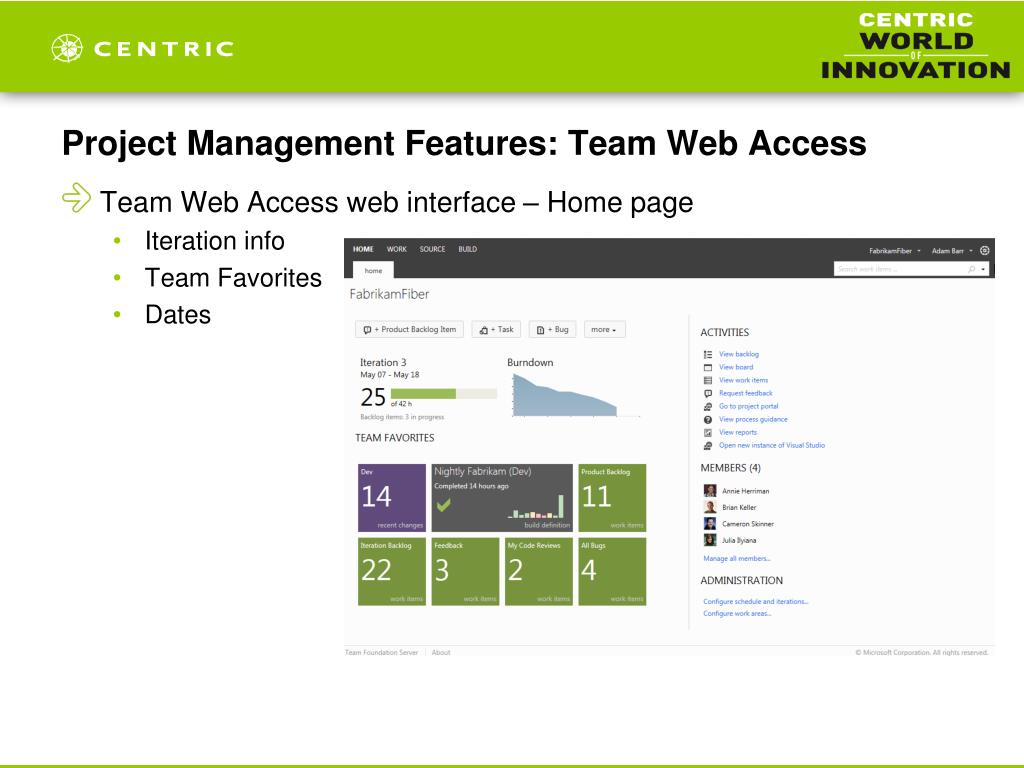
Task: Click the Task button icon
Action: [x=484, y=330]
